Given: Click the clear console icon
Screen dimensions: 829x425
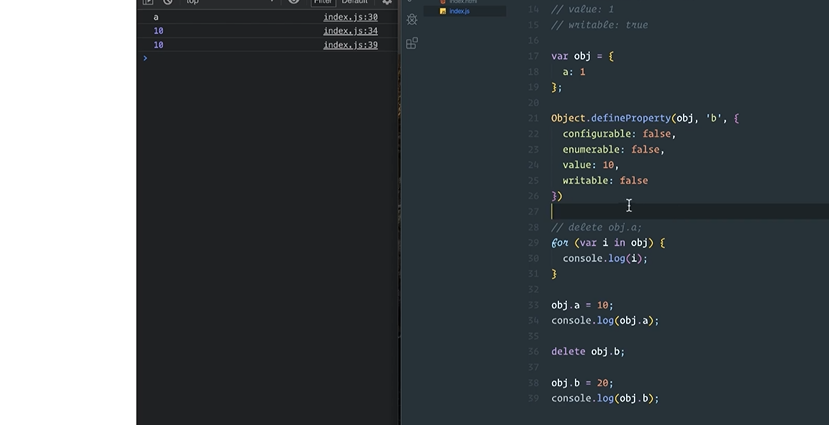Looking at the screenshot, I should coord(168,2).
